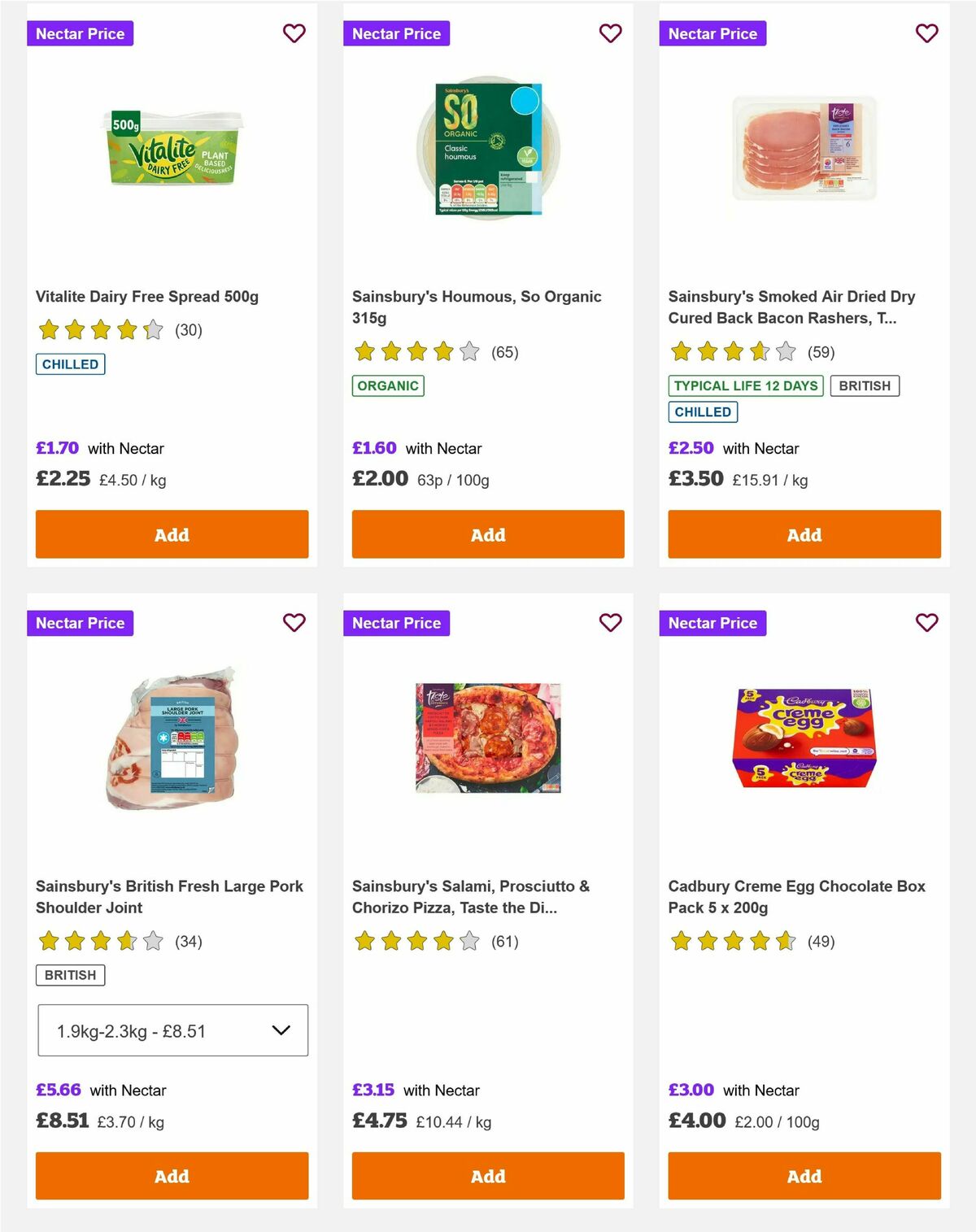This screenshot has height=1232, width=976.
Task: Open the Sainsbury's Salami, Prosciutto & Chorizo Pizza page
Action: 470,897
